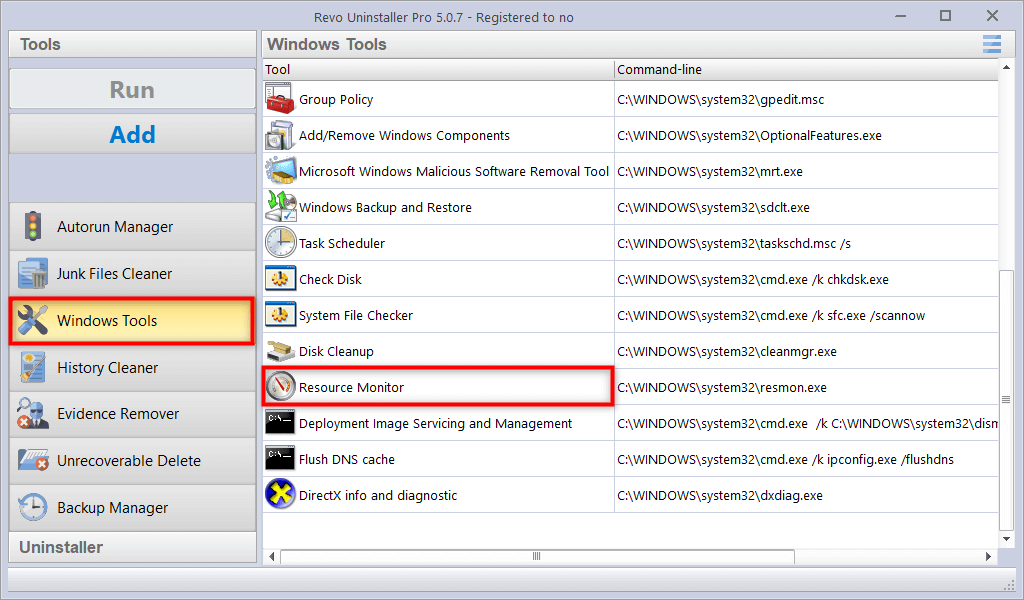Click the Unrecoverable Delete icon
The height and width of the screenshot is (600, 1024).
point(33,460)
